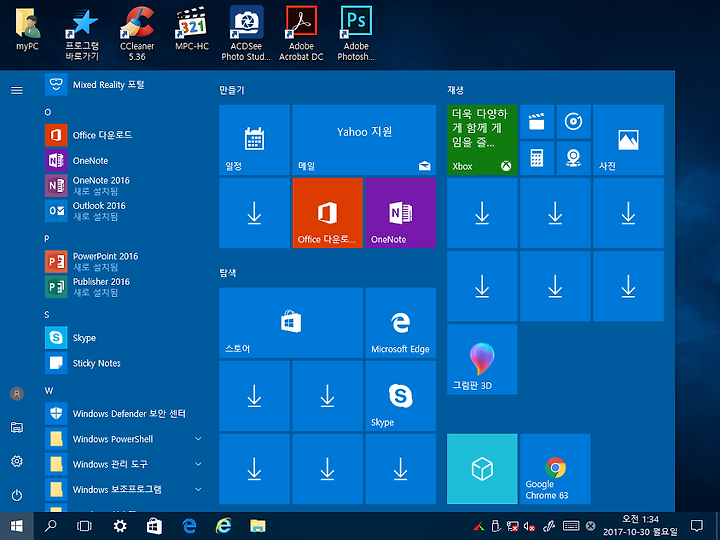Open Publisher 2016 from the app list
720x540 pixels.
tap(123, 287)
